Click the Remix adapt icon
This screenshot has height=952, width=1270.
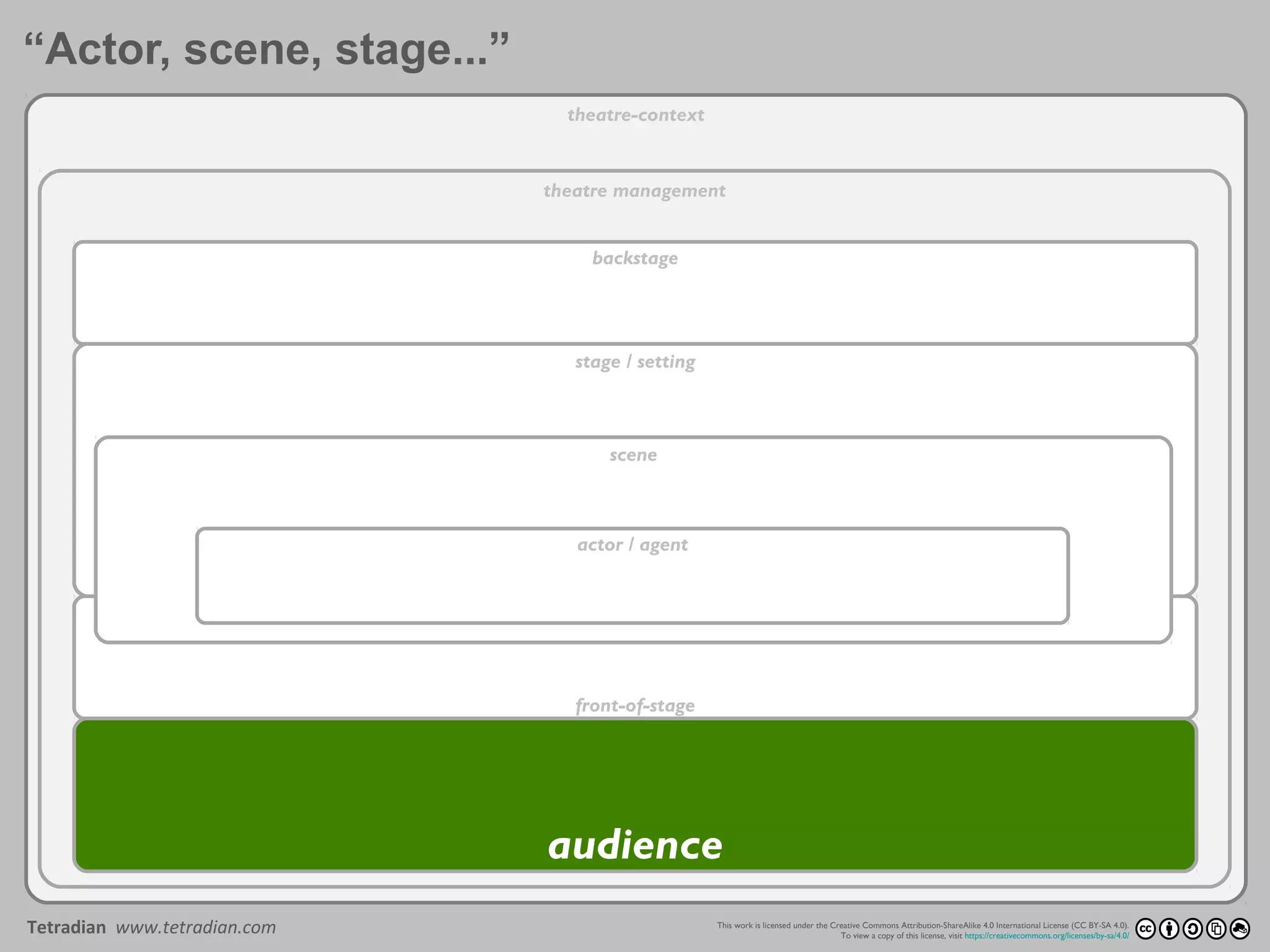(1240, 928)
